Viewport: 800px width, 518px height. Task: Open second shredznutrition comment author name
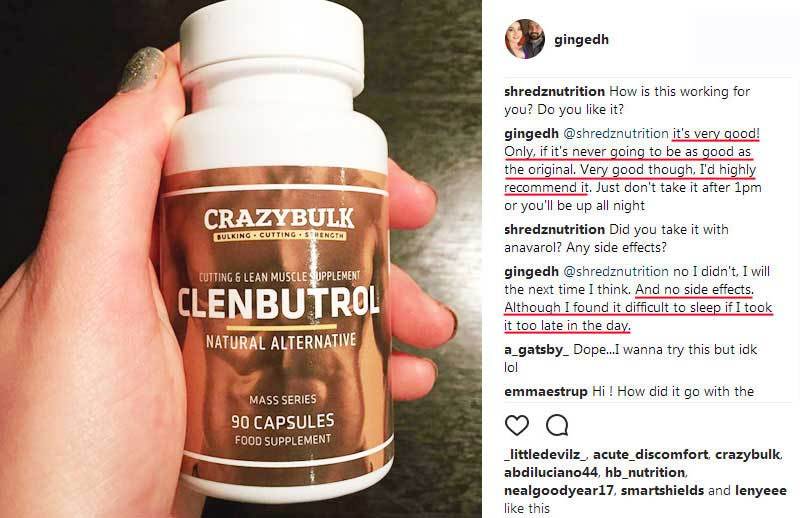coord(554,230)
